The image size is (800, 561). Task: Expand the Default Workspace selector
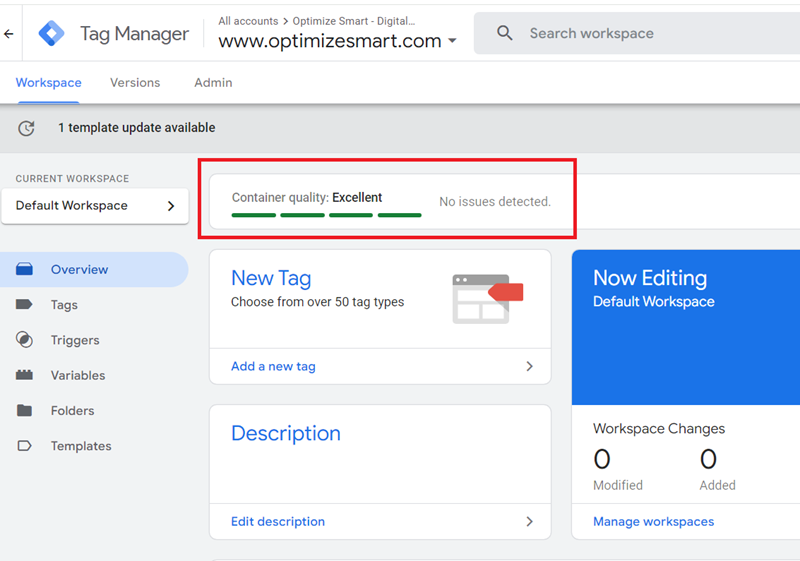pyautogui.click(x=95, y=206)
